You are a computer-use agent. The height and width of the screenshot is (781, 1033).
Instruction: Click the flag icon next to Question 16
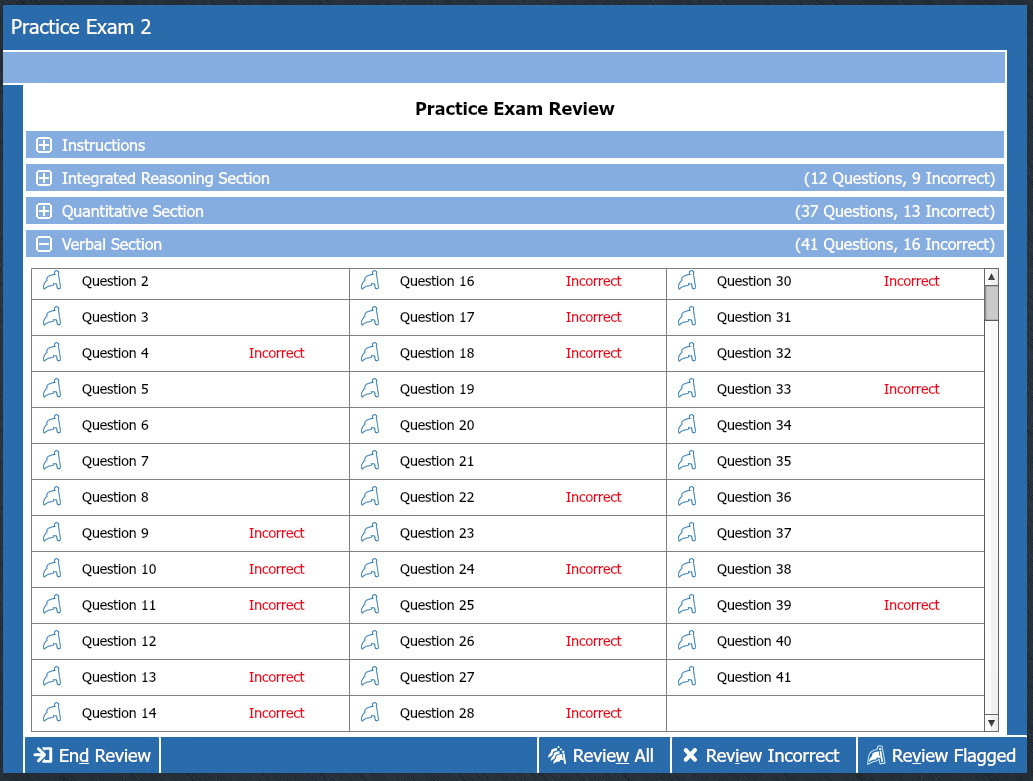[x=370, y=281]
